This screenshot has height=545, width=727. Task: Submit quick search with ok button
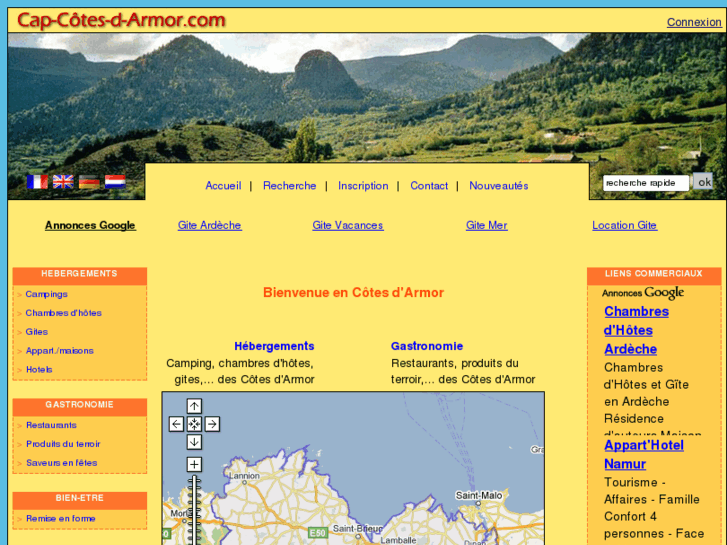point(703,182)
